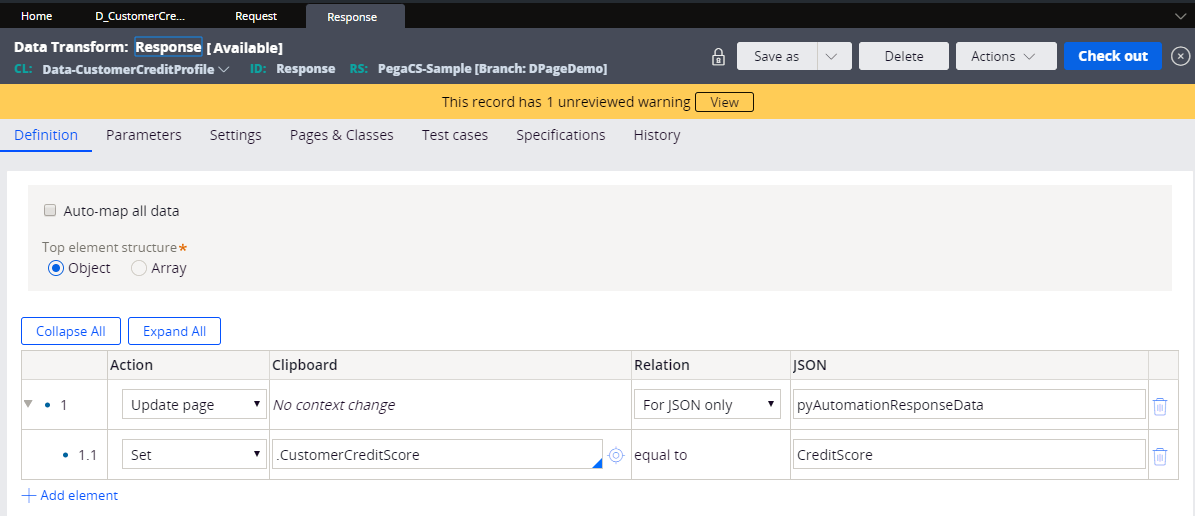The width and height of the screenshot is (1195, 516).
Task: Delete row 1.1 with trash icon
Action: [1159, 456]
